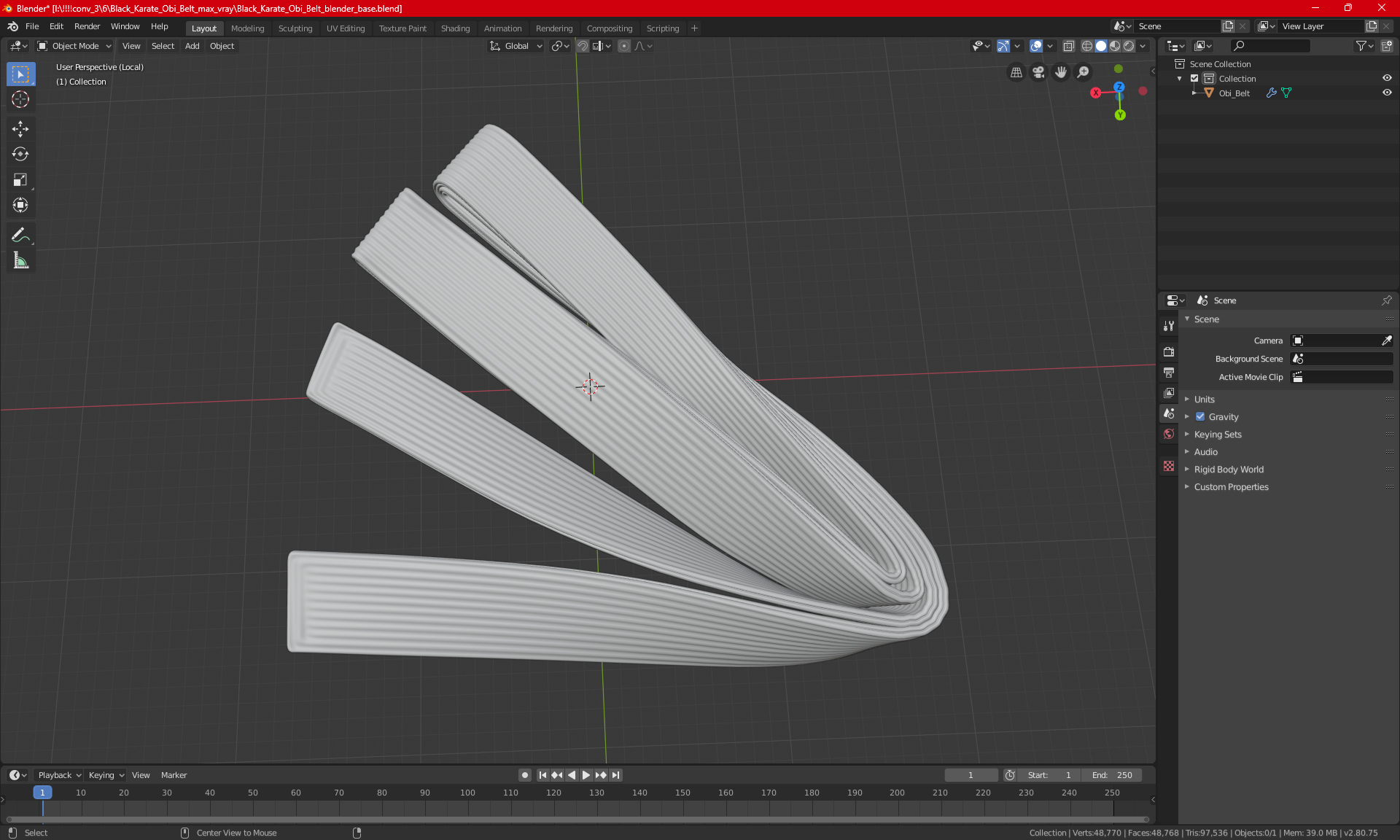Open the Add menu in viewport header

click(x=192, y=46)
